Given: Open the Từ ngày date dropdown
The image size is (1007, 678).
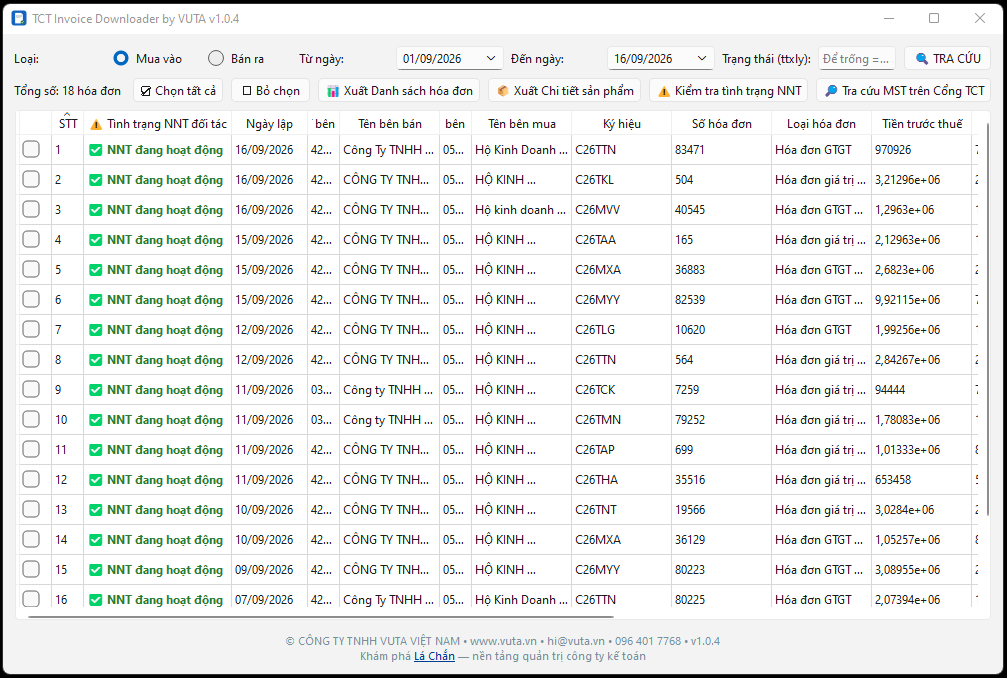Looking at the screenshot, I should coord(491,58).
